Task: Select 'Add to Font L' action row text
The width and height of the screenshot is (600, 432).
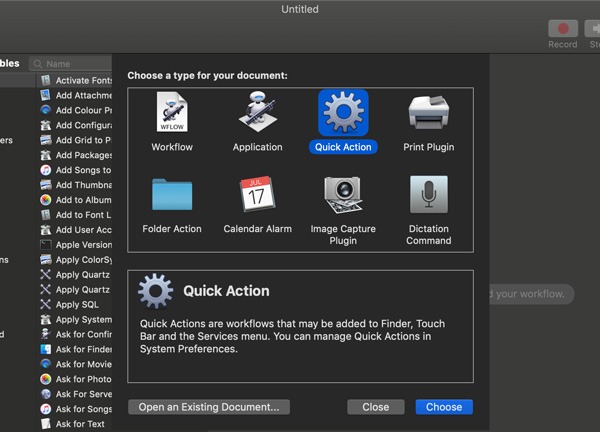Action: point(83,215)
